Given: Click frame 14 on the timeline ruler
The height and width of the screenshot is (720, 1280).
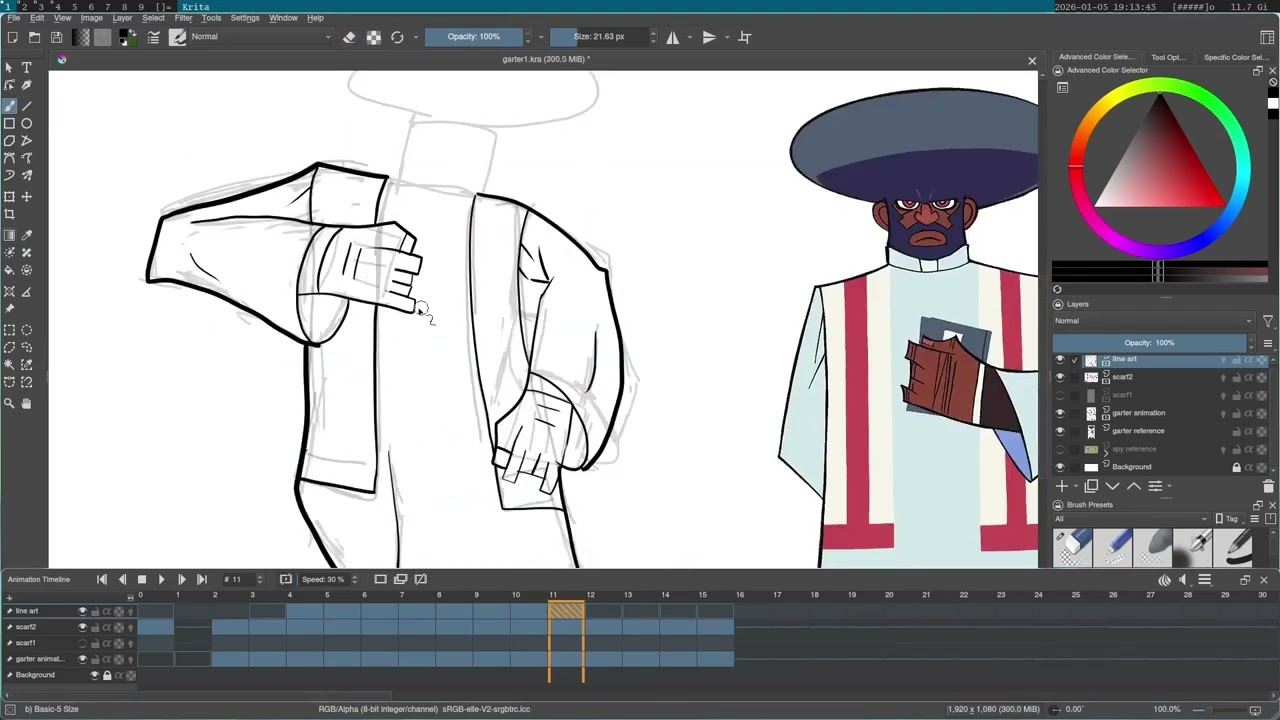Looking at the screenshot, I should 665,595.
